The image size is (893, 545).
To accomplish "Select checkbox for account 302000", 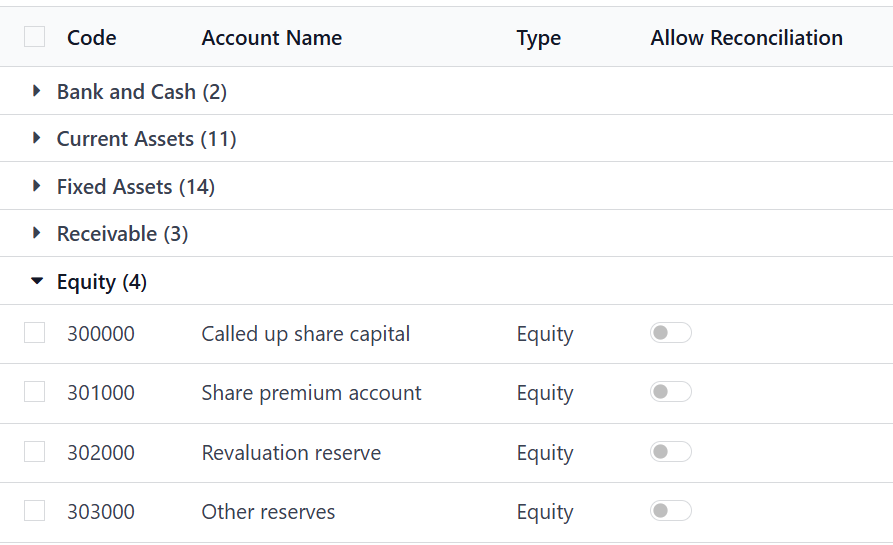I will (x=34, y=452).
